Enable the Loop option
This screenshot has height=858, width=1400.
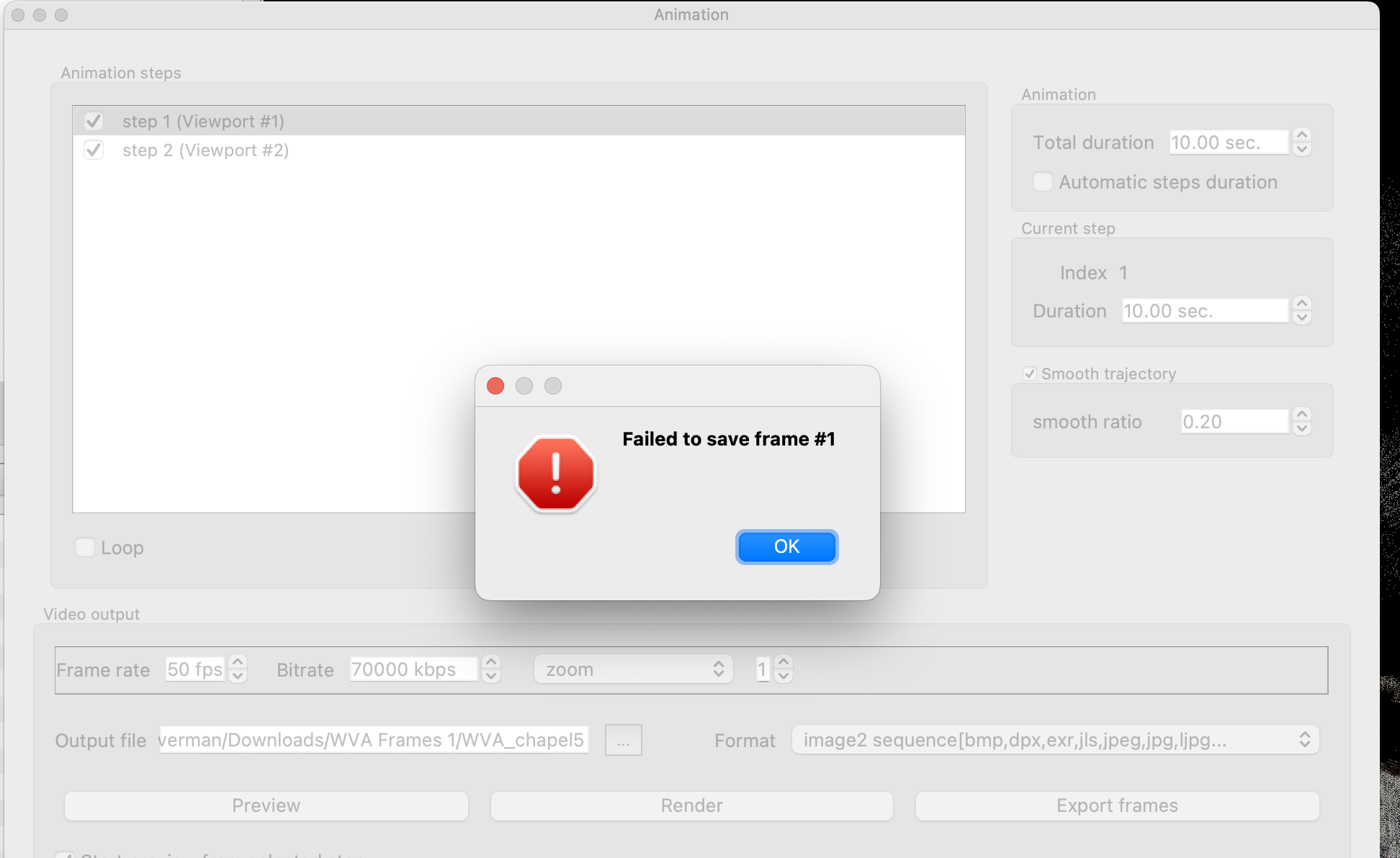[x=84, y=547]
